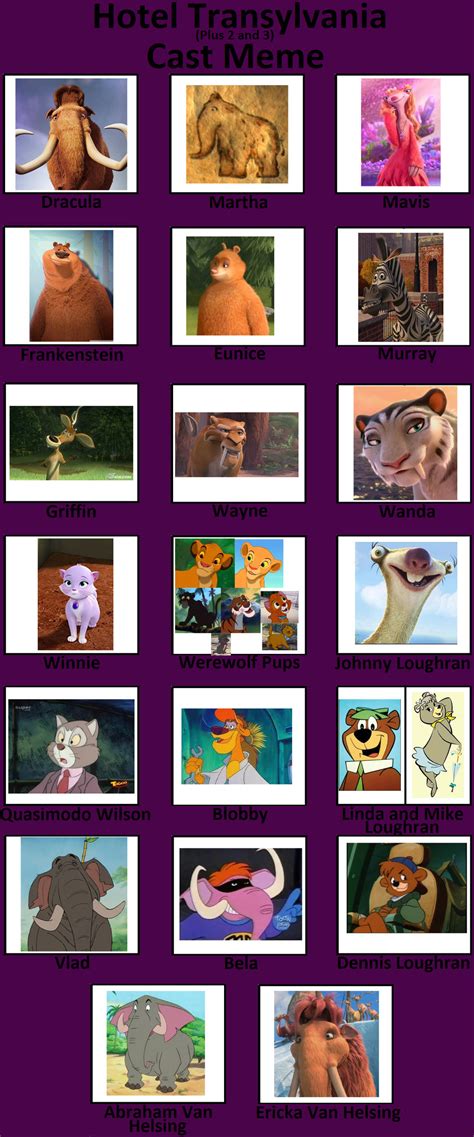This screenshot has width=474, height=1137.
Task: Click the gray elephant labeled Abraham Van Helsing
Action: point(155,1043)
